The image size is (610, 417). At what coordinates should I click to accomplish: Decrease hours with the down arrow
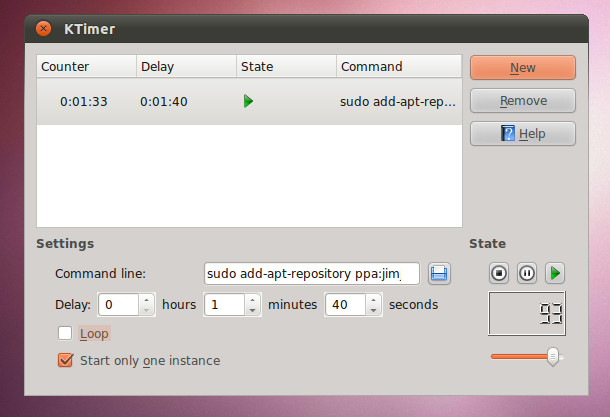click(146, 310)
